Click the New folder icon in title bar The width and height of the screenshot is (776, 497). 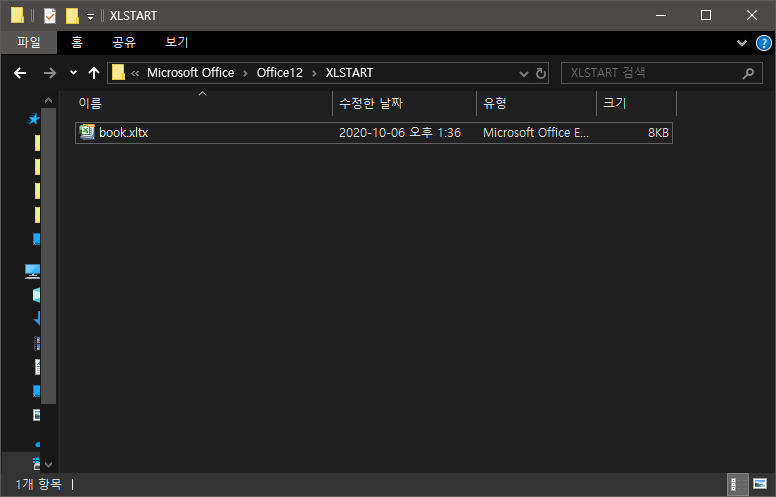click(72, 16)
